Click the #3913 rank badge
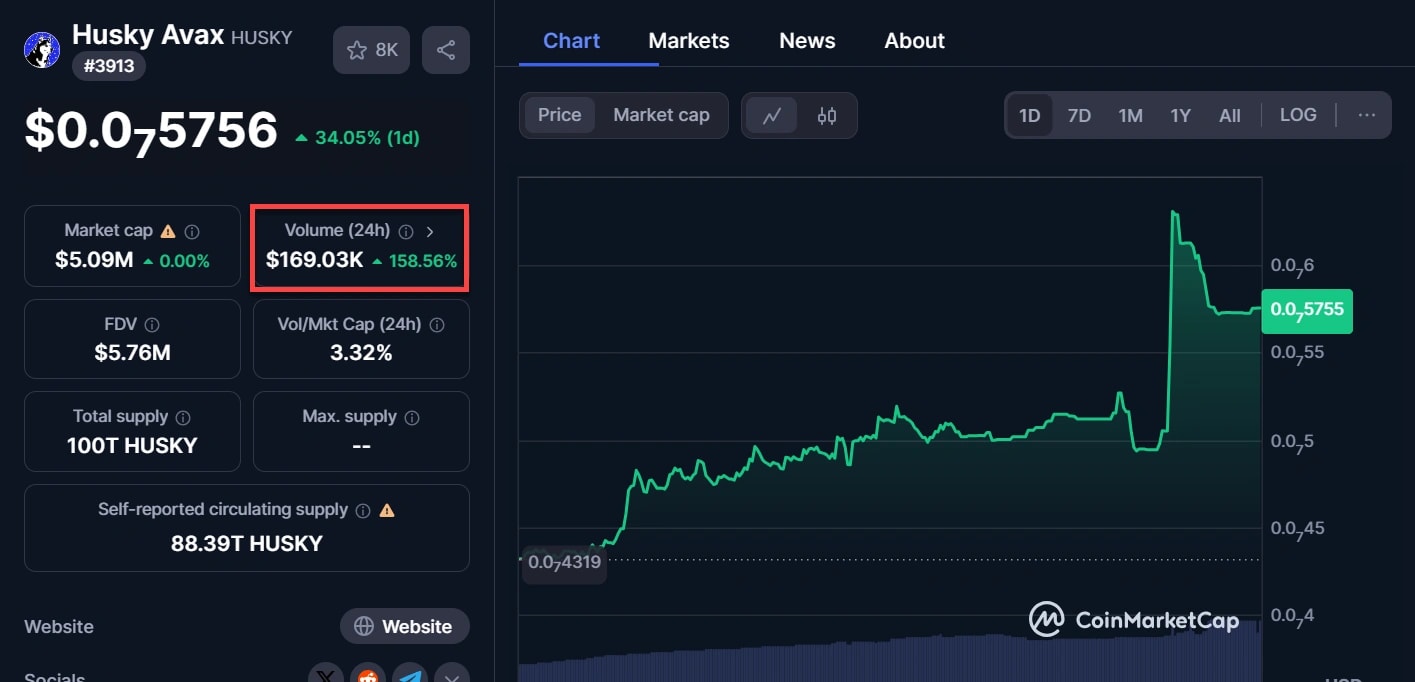Viewport: 1415px width, 682px height. coord(109,66)
